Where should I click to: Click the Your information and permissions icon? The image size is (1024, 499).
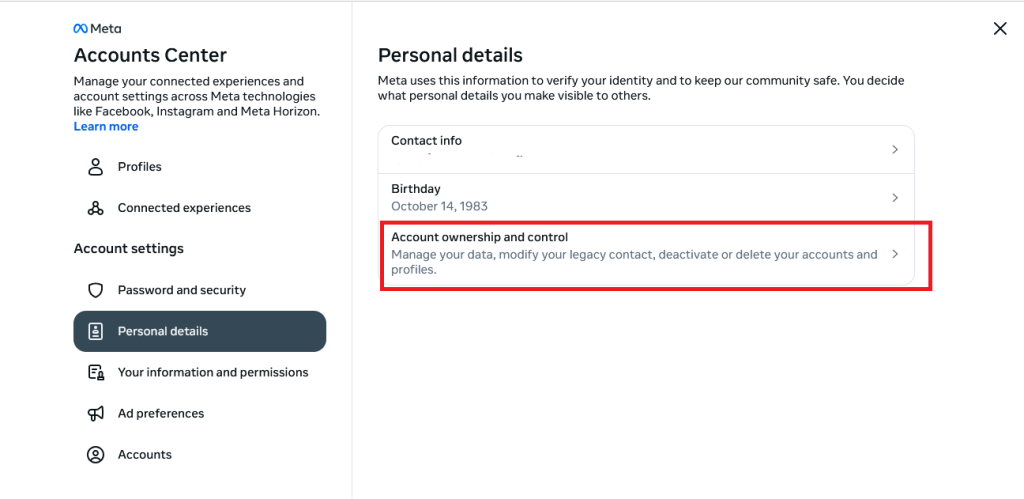click(96, 372)
